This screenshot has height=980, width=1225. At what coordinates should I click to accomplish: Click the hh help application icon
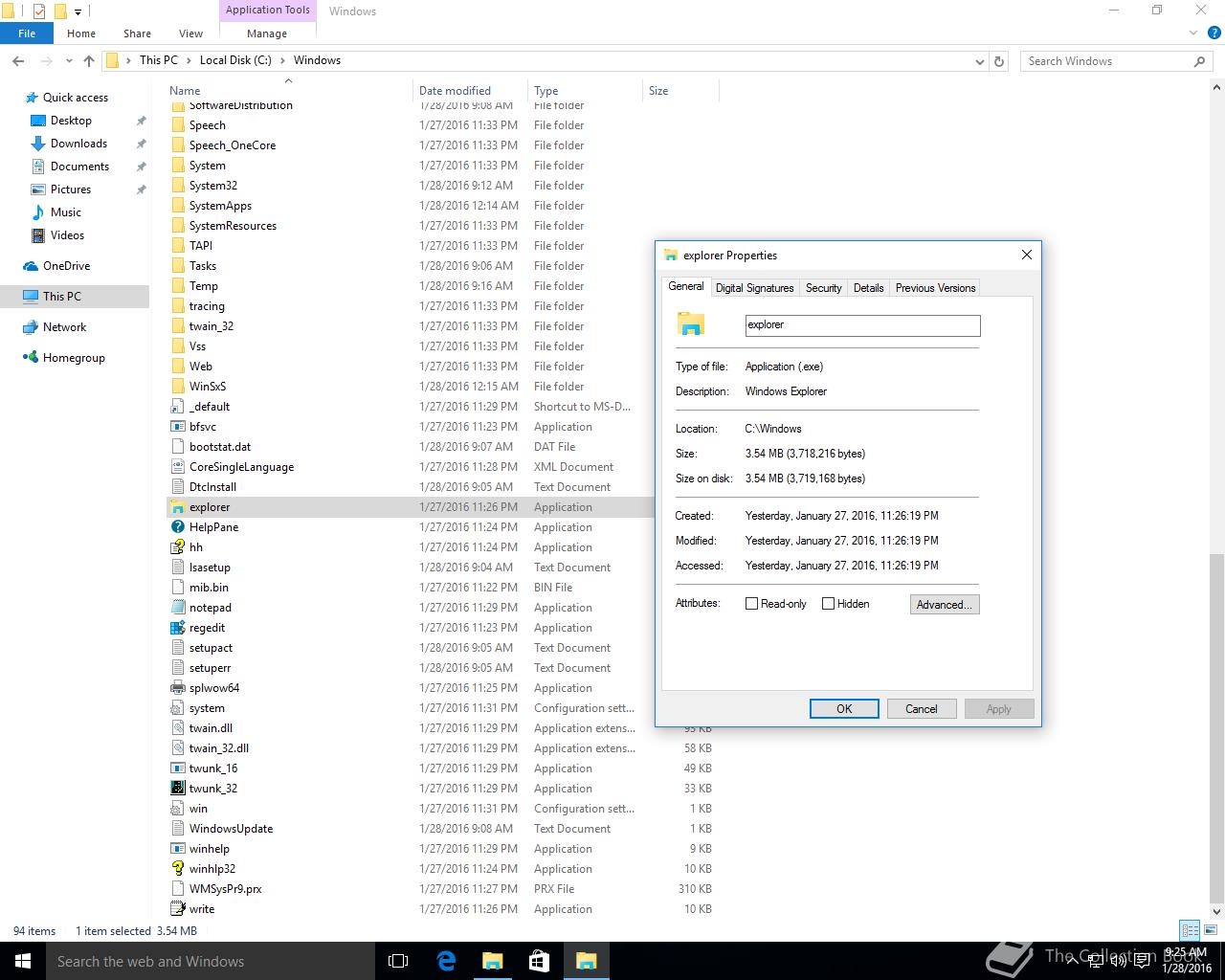click(177, 547)
